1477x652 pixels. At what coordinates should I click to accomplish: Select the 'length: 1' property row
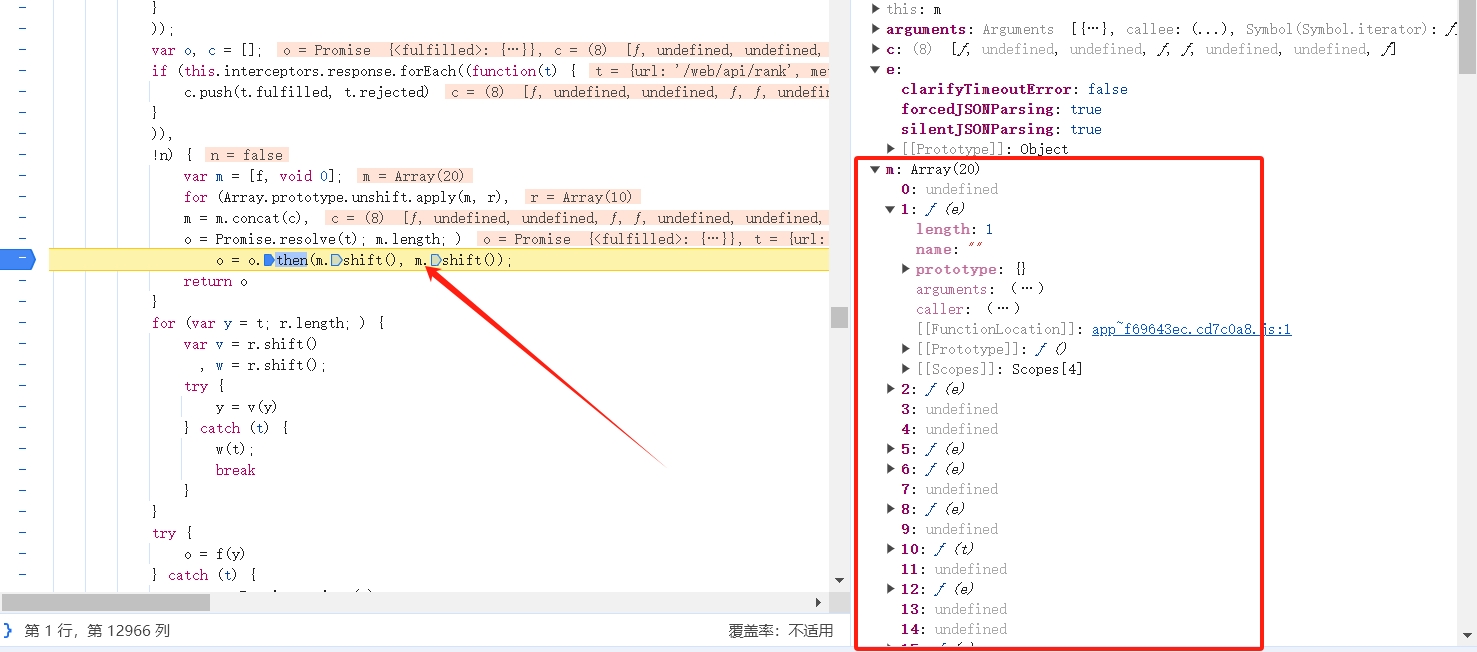coord(955,229)
